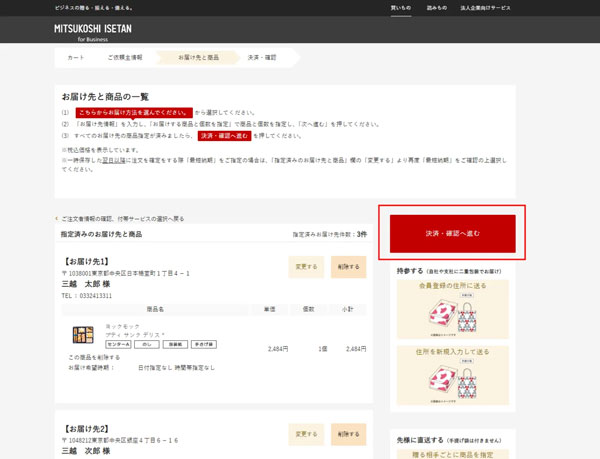Click the Mitsukoshi Isetan for Business logo
This screenshot has height=459, width=600.
point(92,31)
